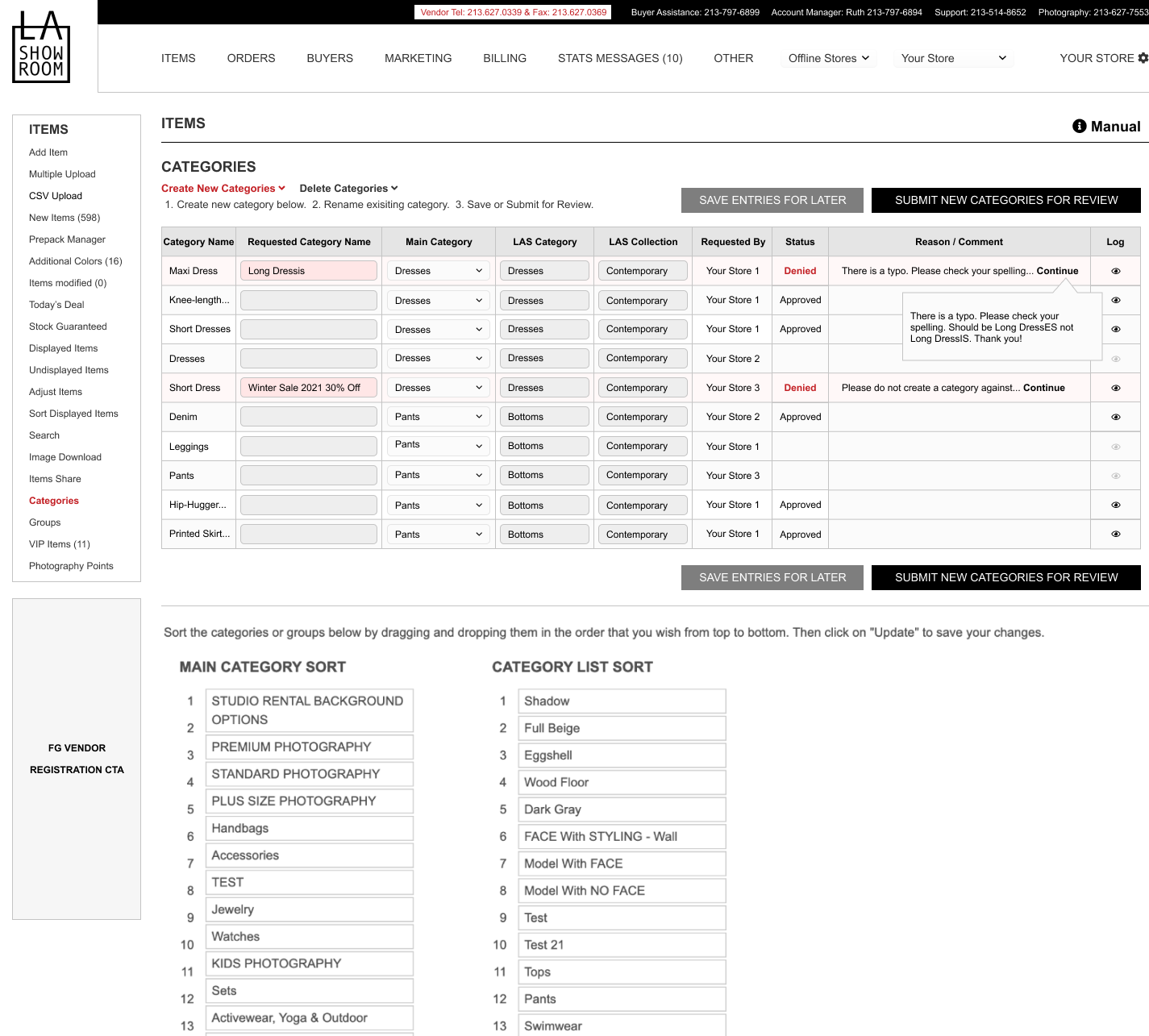Click Requested Category Name field for Denim
Screen dimensions: 1149x1036
coord(308,417)
